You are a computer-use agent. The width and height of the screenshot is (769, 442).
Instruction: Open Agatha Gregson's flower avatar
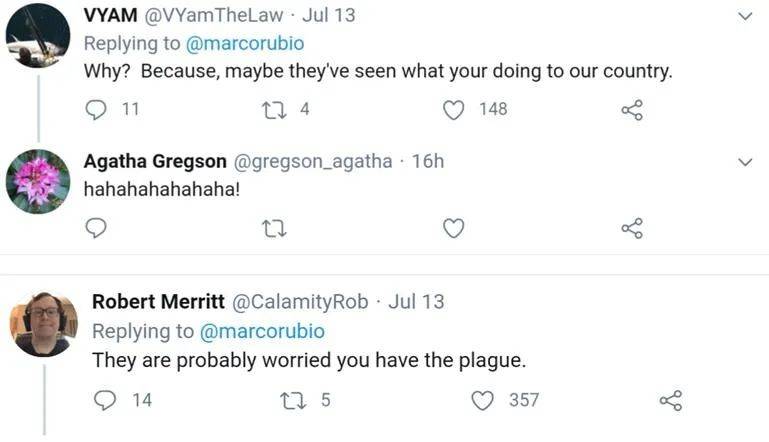[x=37, y=182]
